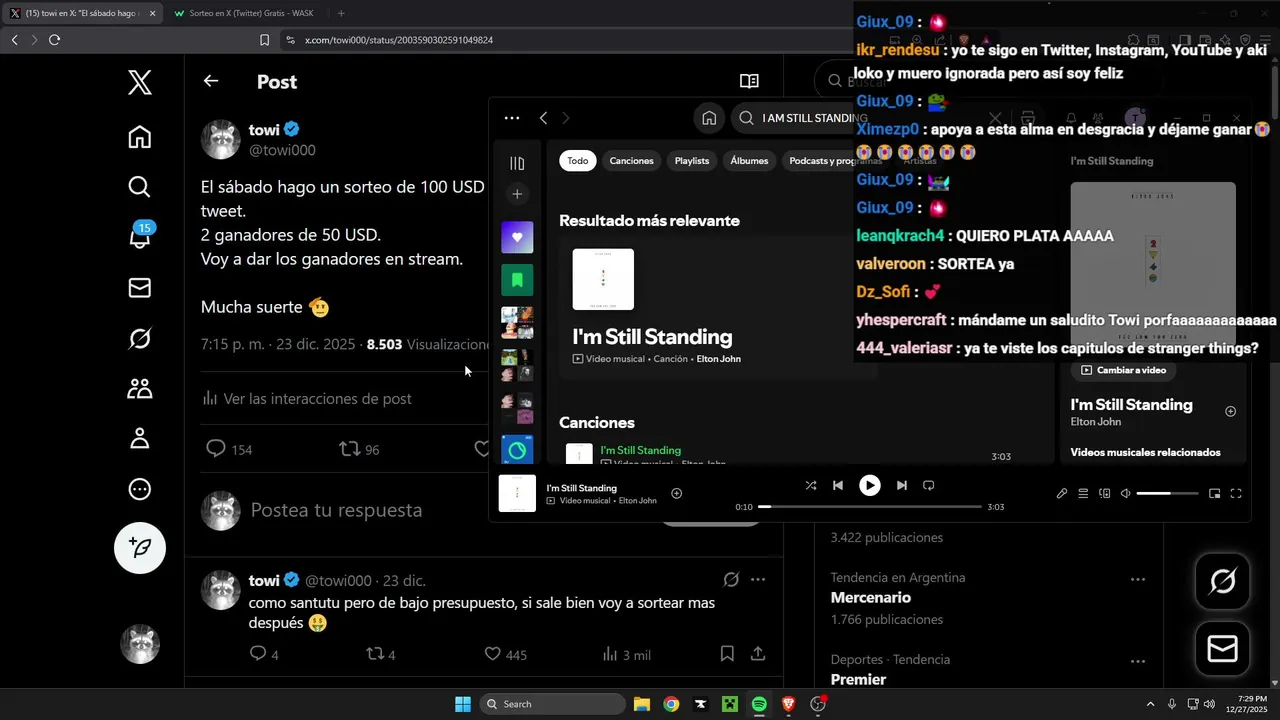
Task: Select the Playlists filter in Spotify
Action: tap(692, 160)
